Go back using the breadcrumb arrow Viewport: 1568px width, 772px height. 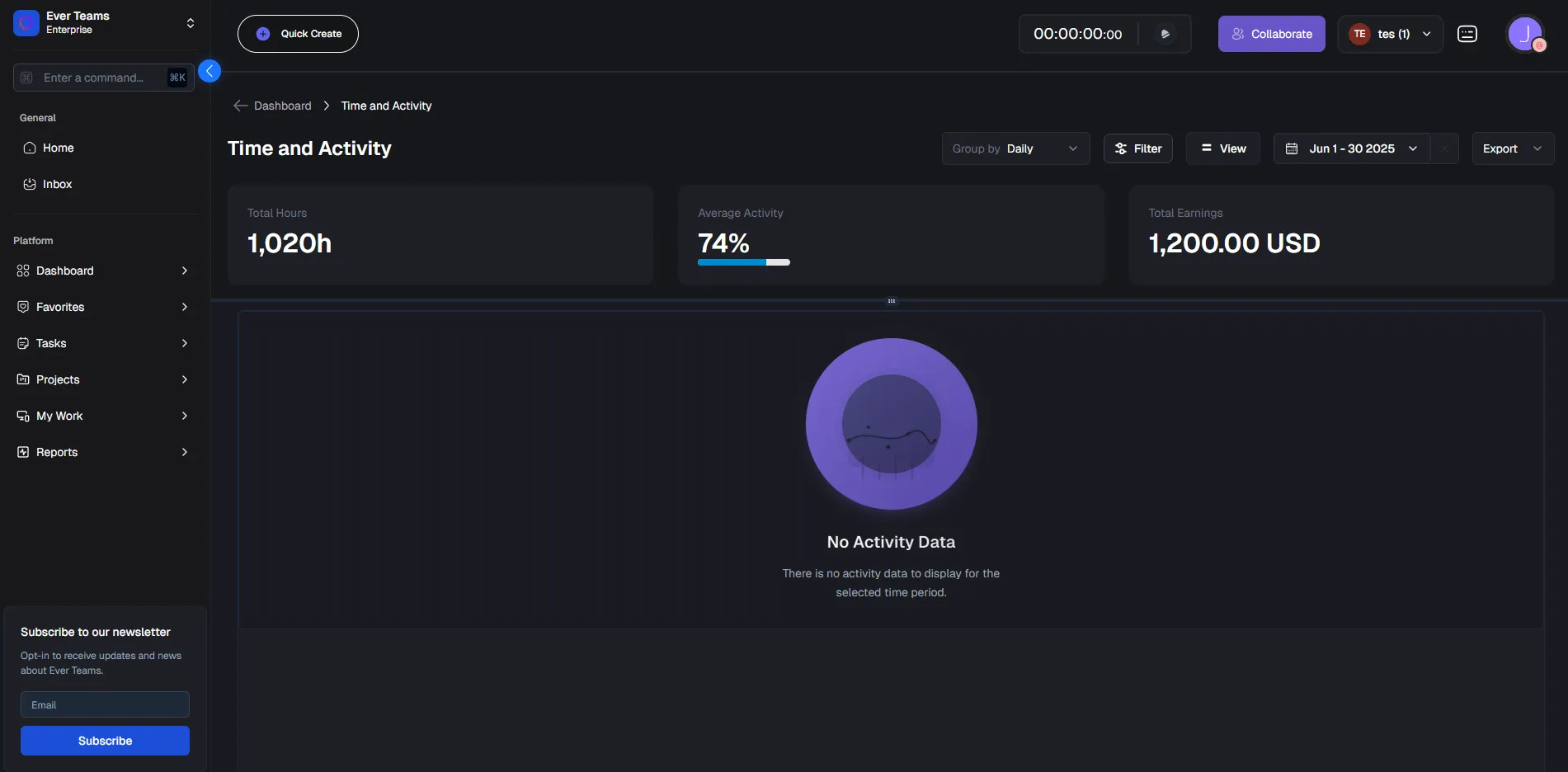[240, 106]
